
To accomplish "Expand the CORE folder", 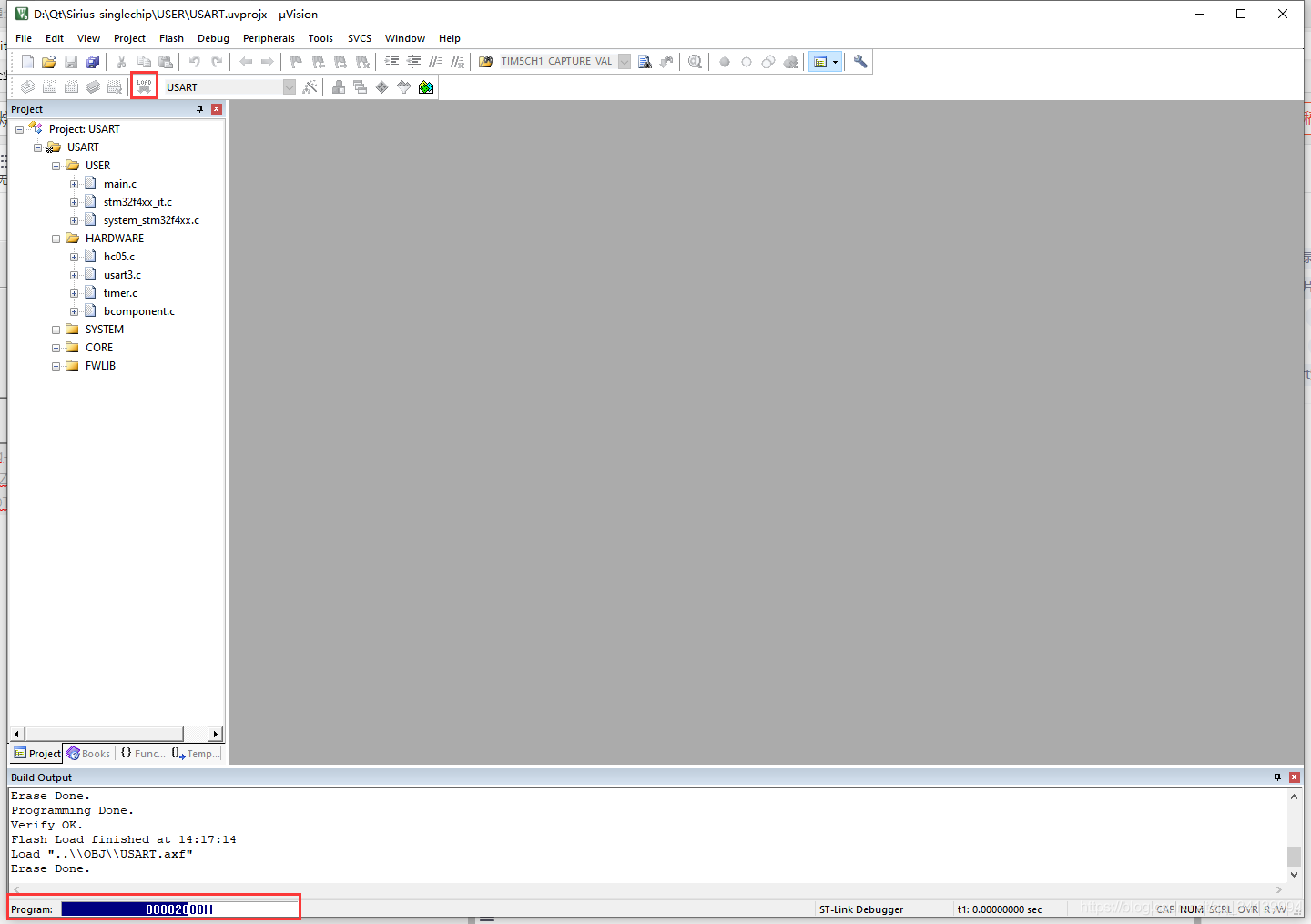I will (x=56, y=348).
